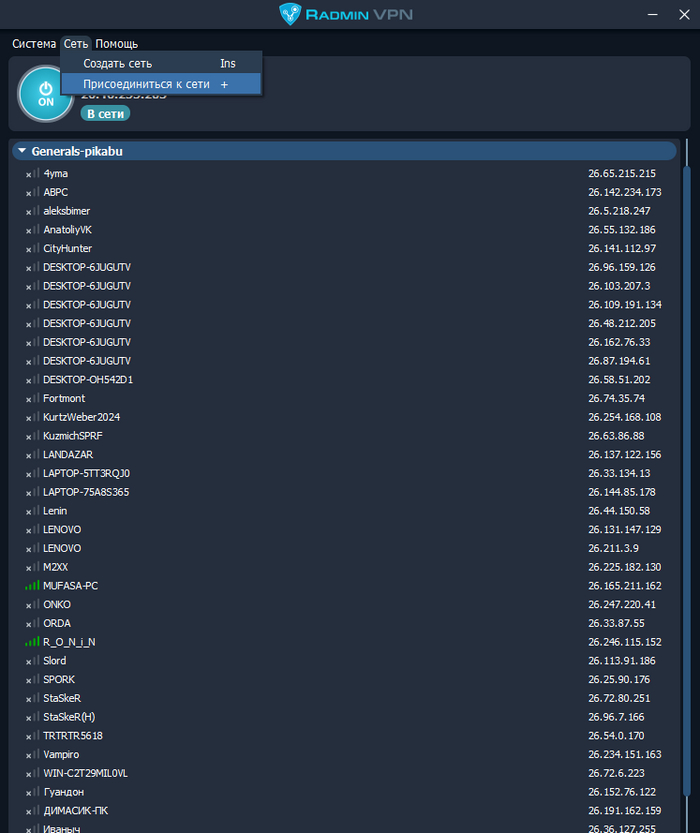Viewport: 700px width, 833px height.
Task: Close the Radmin VPN window
Action: [684, 14]
